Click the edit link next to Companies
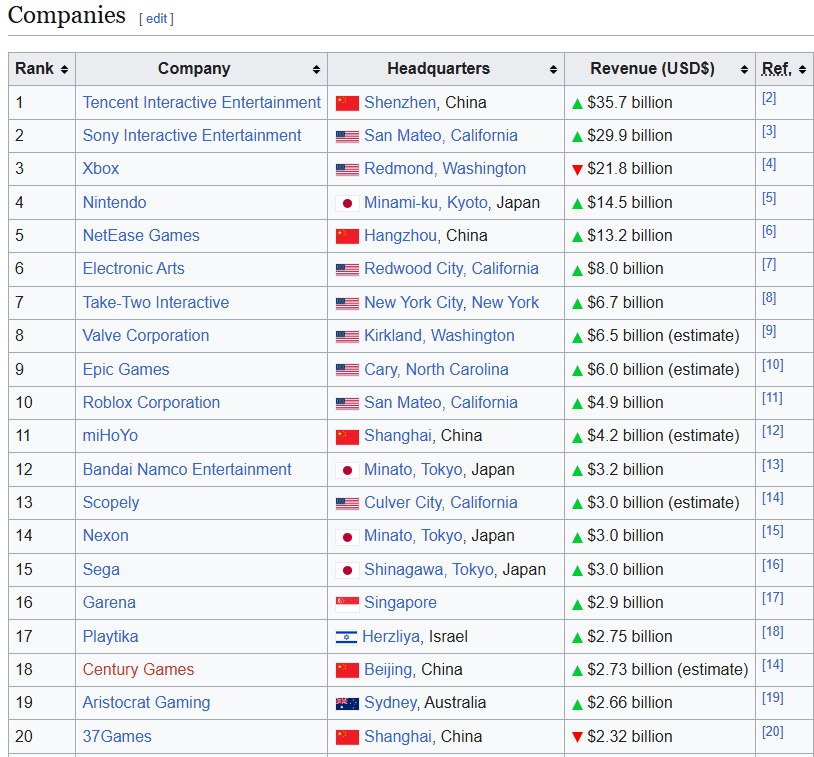The image size is (814, 757). 156,19
